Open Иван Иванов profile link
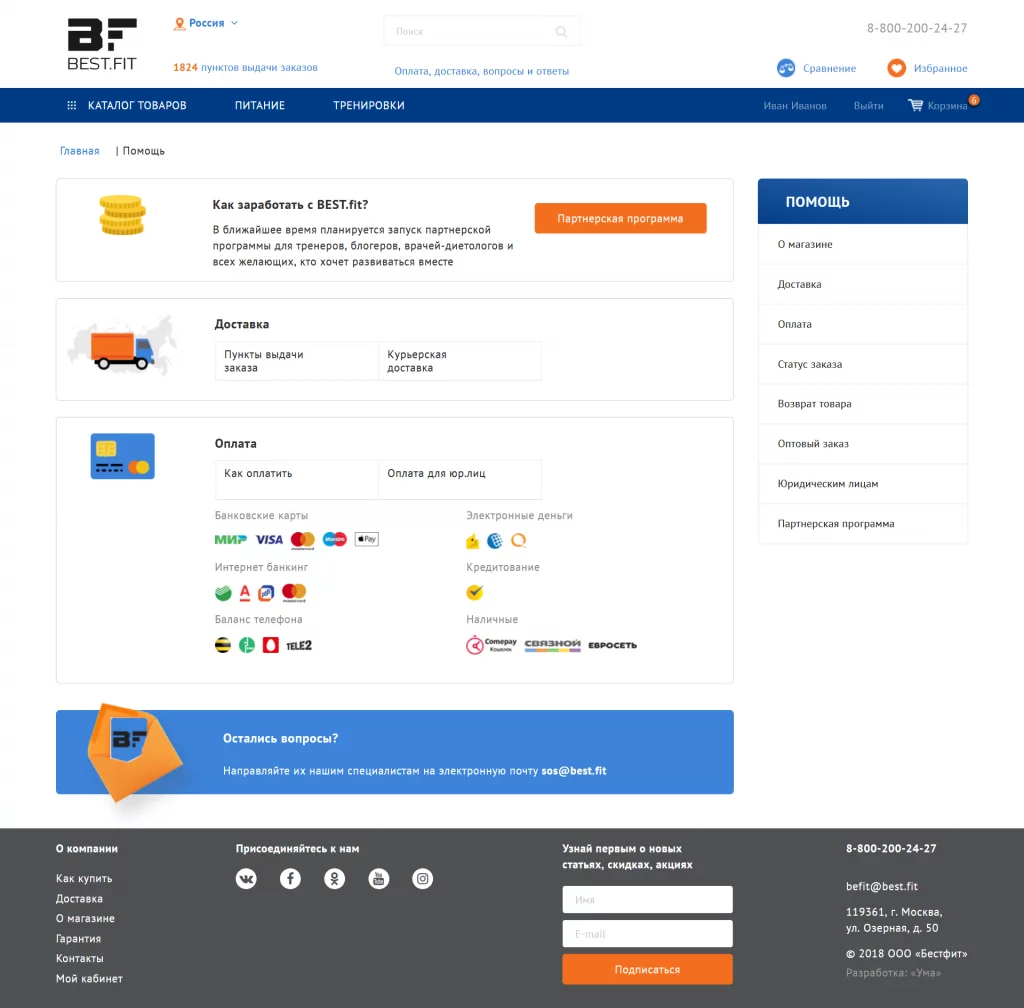1024x1008 pixels. [x=795, y=106]
